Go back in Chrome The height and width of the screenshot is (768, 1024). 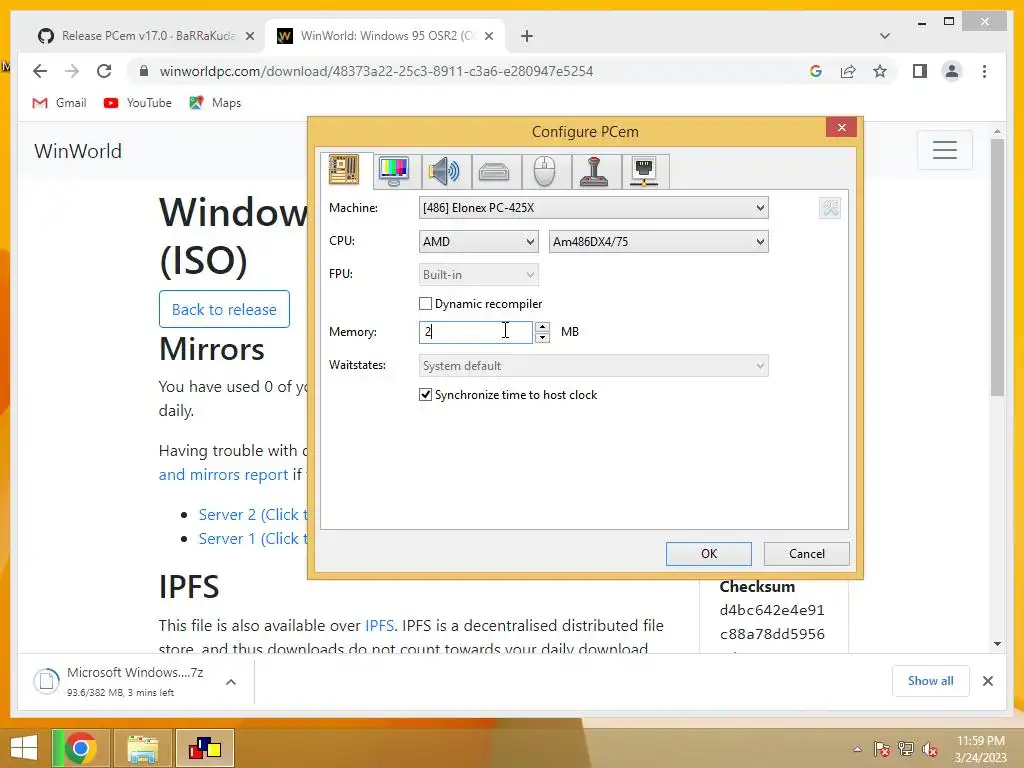tap(40, 71)
